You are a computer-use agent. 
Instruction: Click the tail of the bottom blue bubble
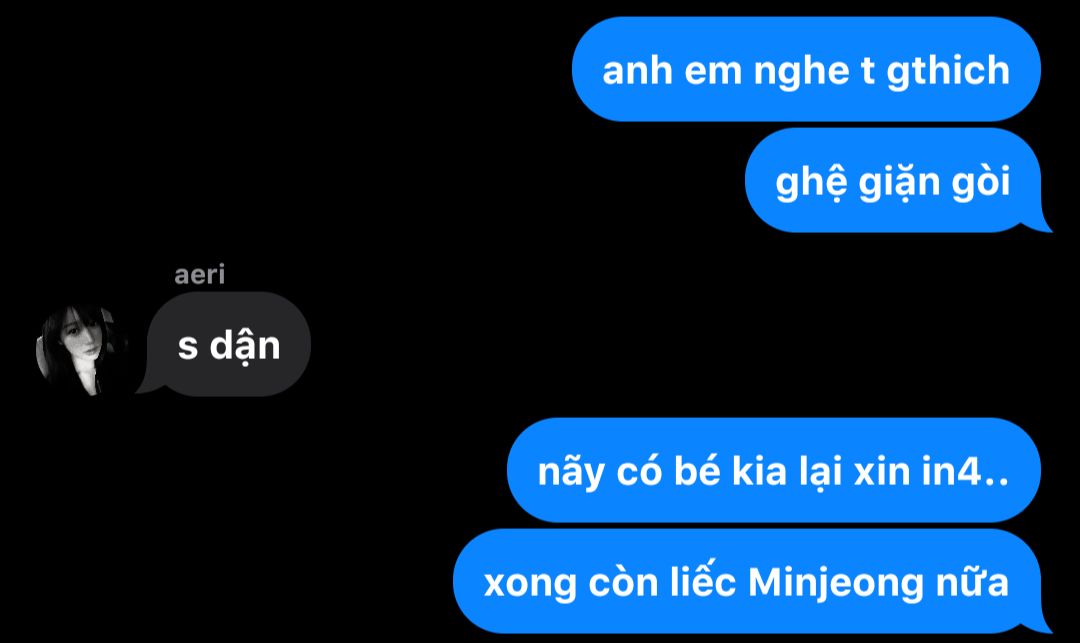point(1040,625)
